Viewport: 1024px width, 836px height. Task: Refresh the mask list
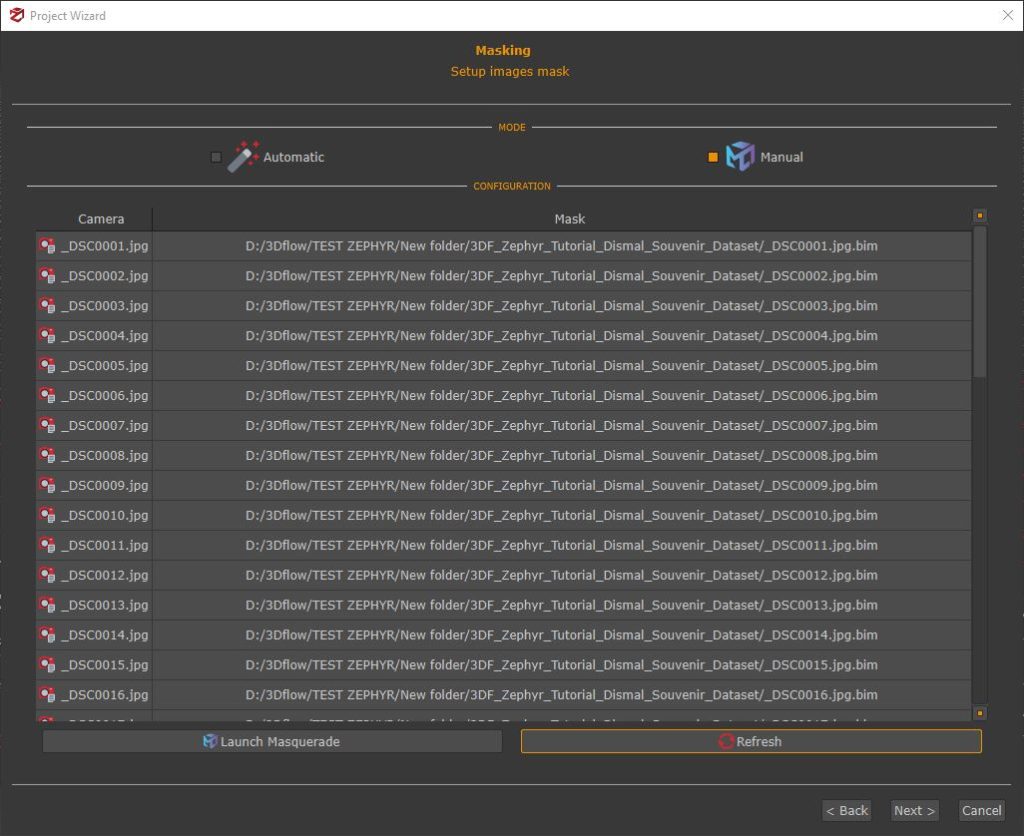click(750, 742)
